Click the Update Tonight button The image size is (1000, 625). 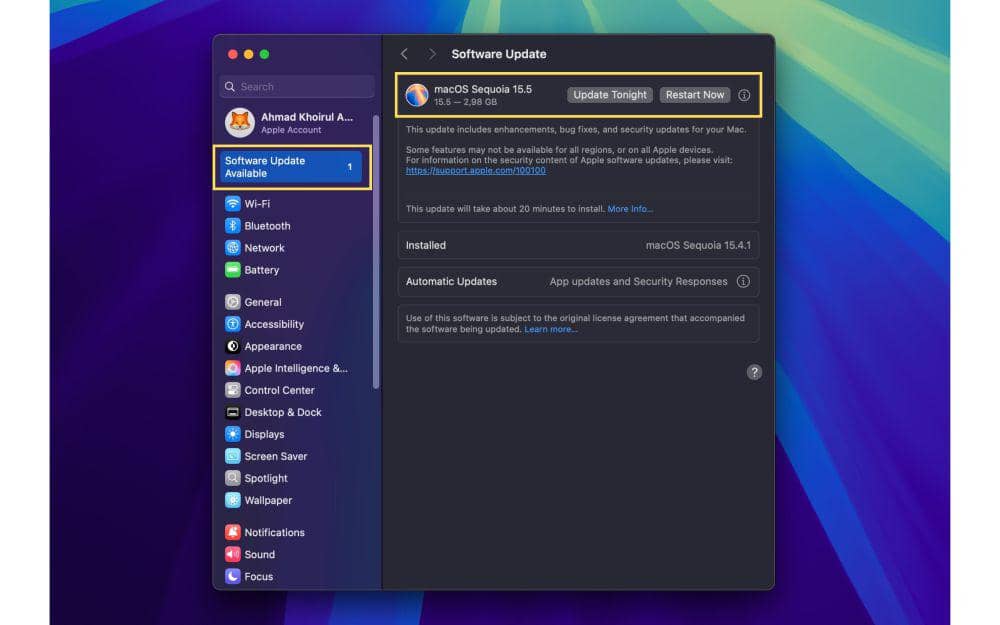610,95
